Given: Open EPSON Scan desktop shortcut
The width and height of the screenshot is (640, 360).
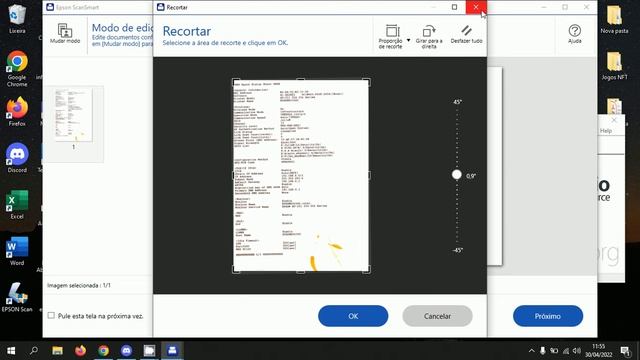Looking at the screenshot, I should [x=17, y=298].
